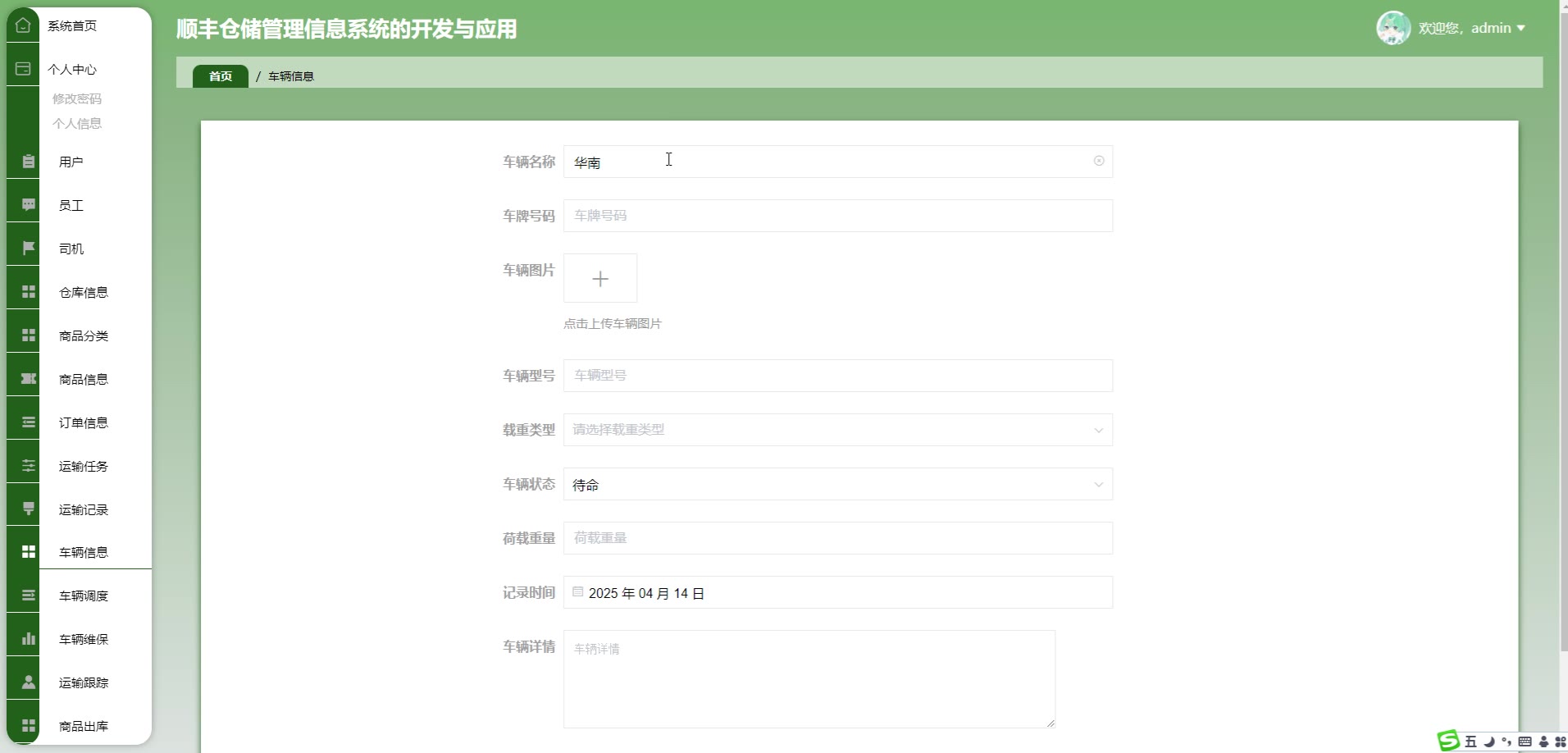Click the 车辆名称 input containing 华南
The image size is (1568, 753).
[838, 162]
